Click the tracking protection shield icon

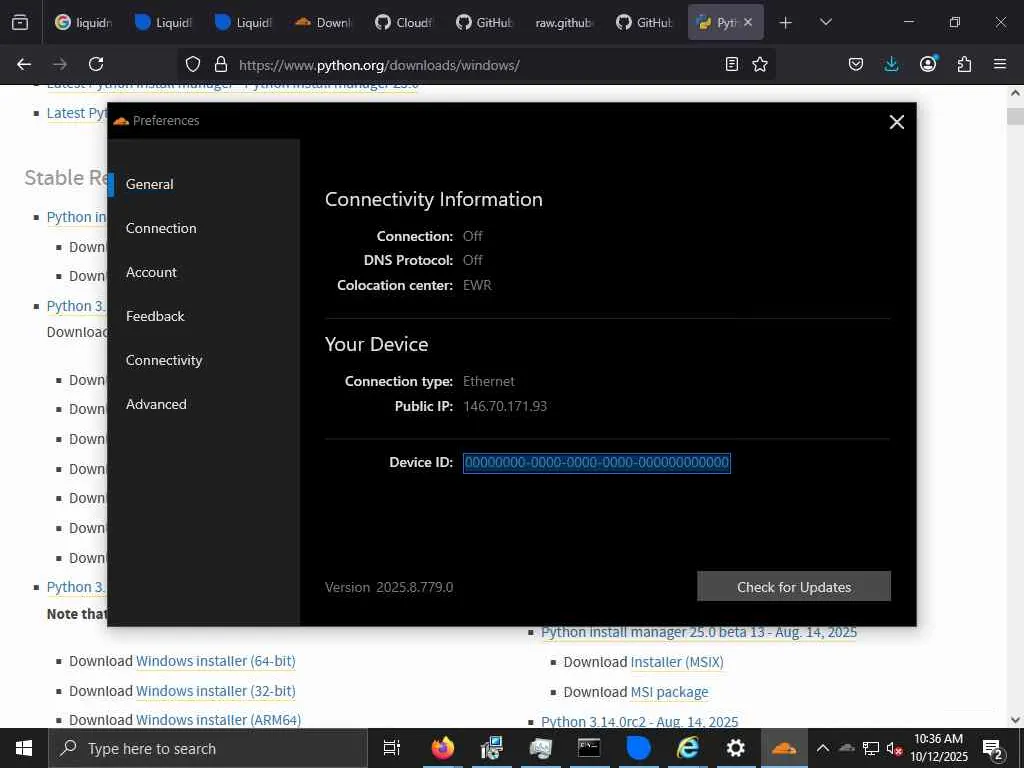tap(193, 64)
